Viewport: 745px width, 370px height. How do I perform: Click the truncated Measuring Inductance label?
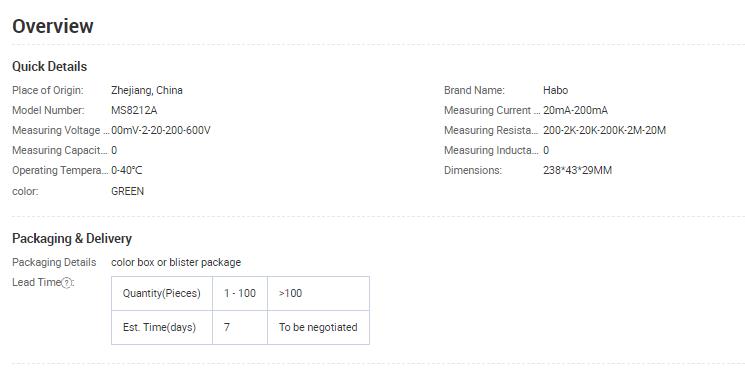pyautogui.click(x=492, y=151)
